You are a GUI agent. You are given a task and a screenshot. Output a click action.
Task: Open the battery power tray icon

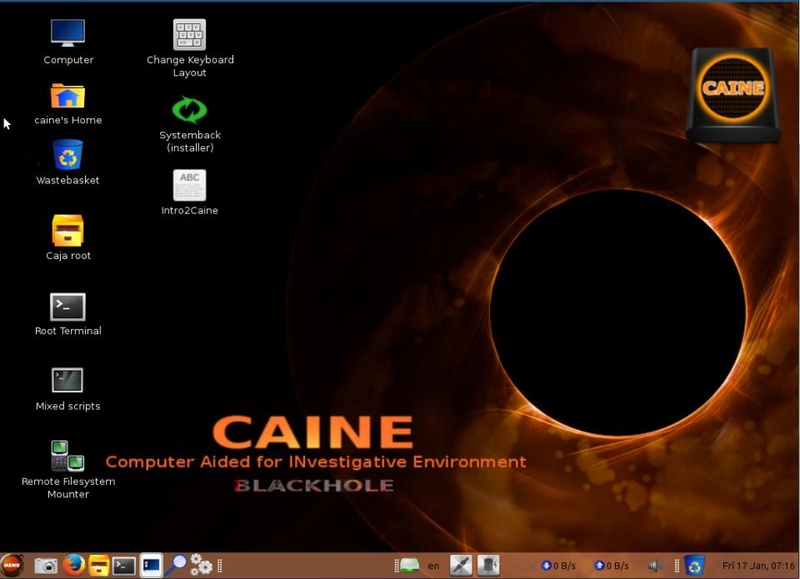tap(489, 565)
